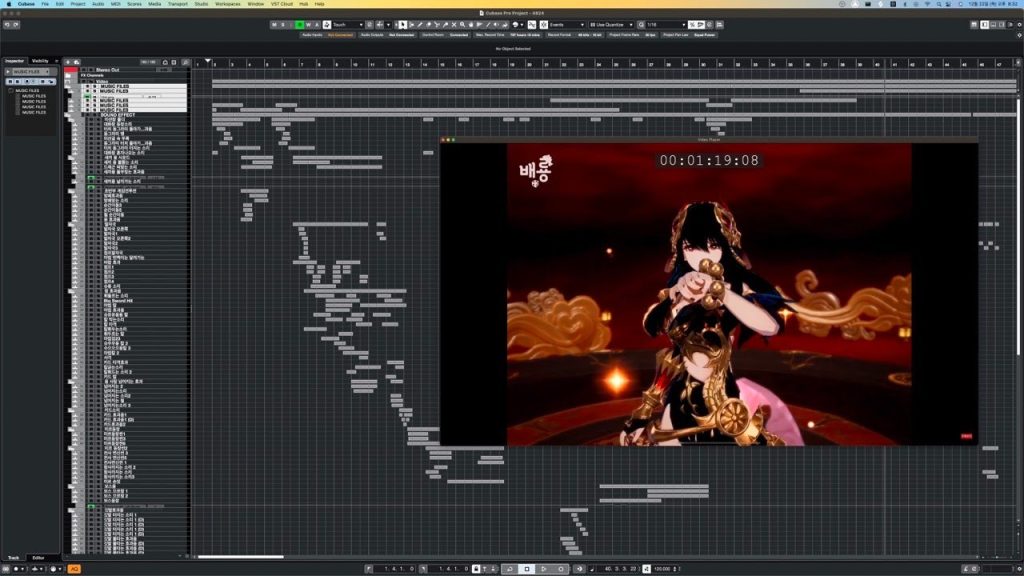The height and width of the screenshot is (576, 1024).
Task: Click the quantize apply icon
Action: point(641,25)
